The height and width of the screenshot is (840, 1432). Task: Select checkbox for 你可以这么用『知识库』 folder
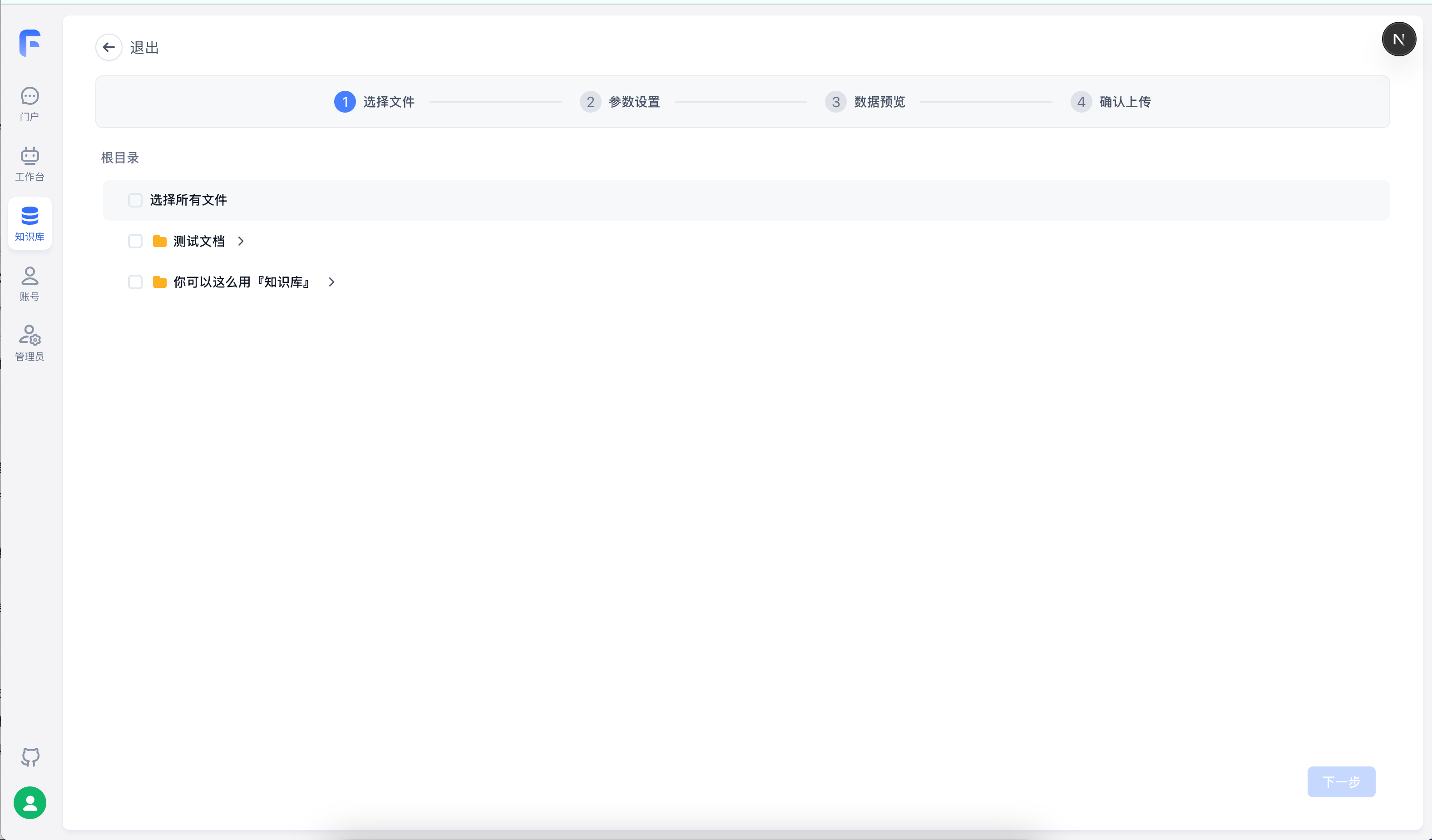(x=135, y=282)
